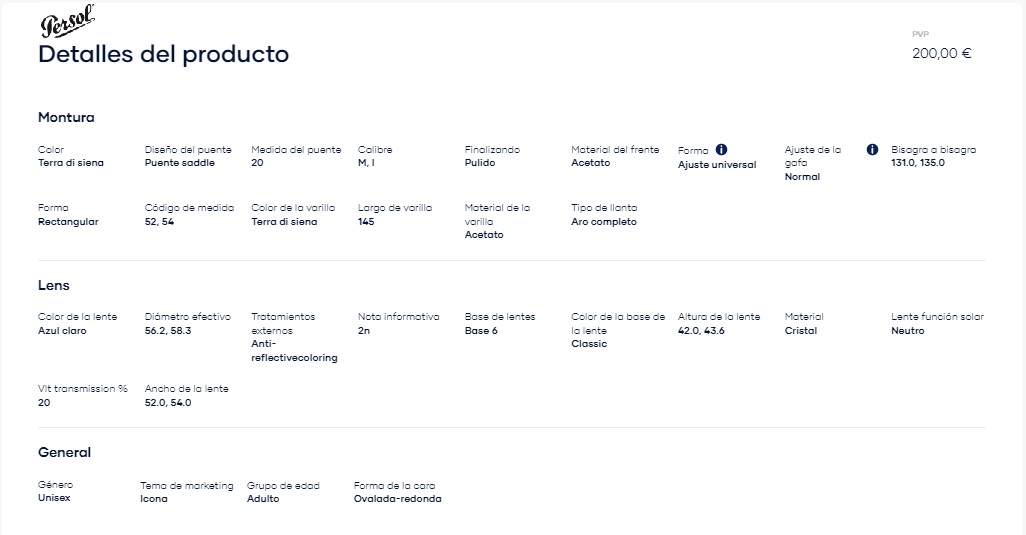Click the General section title
Viewport: 1026px width, 535px height.
coord(64,453)
